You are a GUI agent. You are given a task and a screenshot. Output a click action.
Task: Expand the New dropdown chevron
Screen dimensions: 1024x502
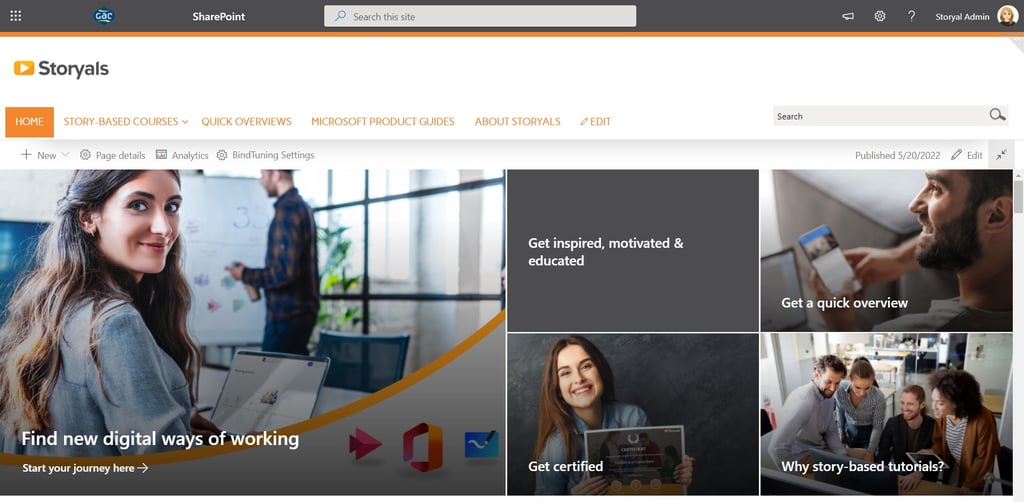point(65,155)
